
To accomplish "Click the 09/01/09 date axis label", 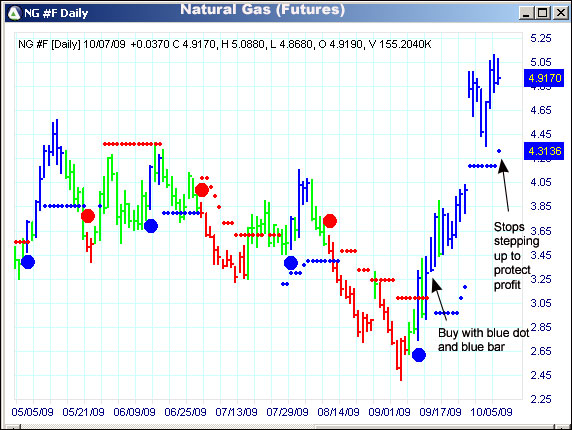I will point(390,412).
